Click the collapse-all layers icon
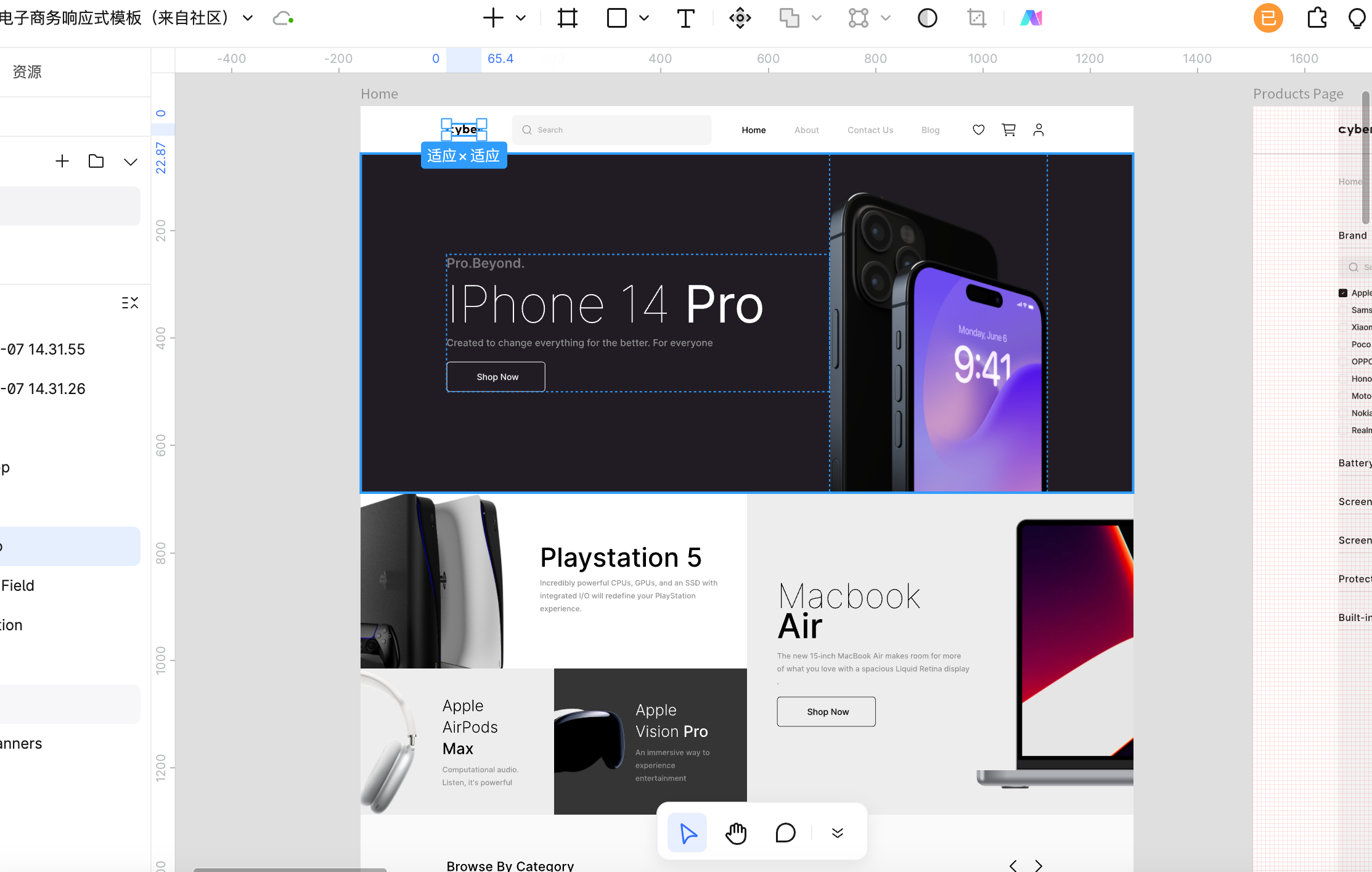This screenshot has height=872, width=1372. click(x=130, y=303)
